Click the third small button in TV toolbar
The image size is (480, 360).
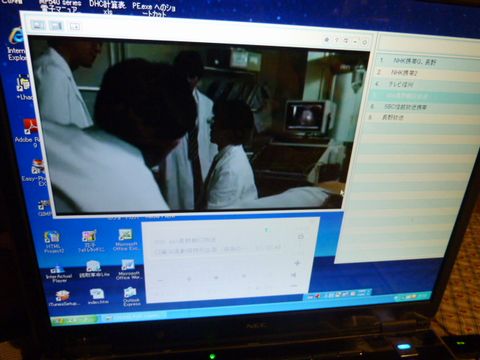(75, 26)
